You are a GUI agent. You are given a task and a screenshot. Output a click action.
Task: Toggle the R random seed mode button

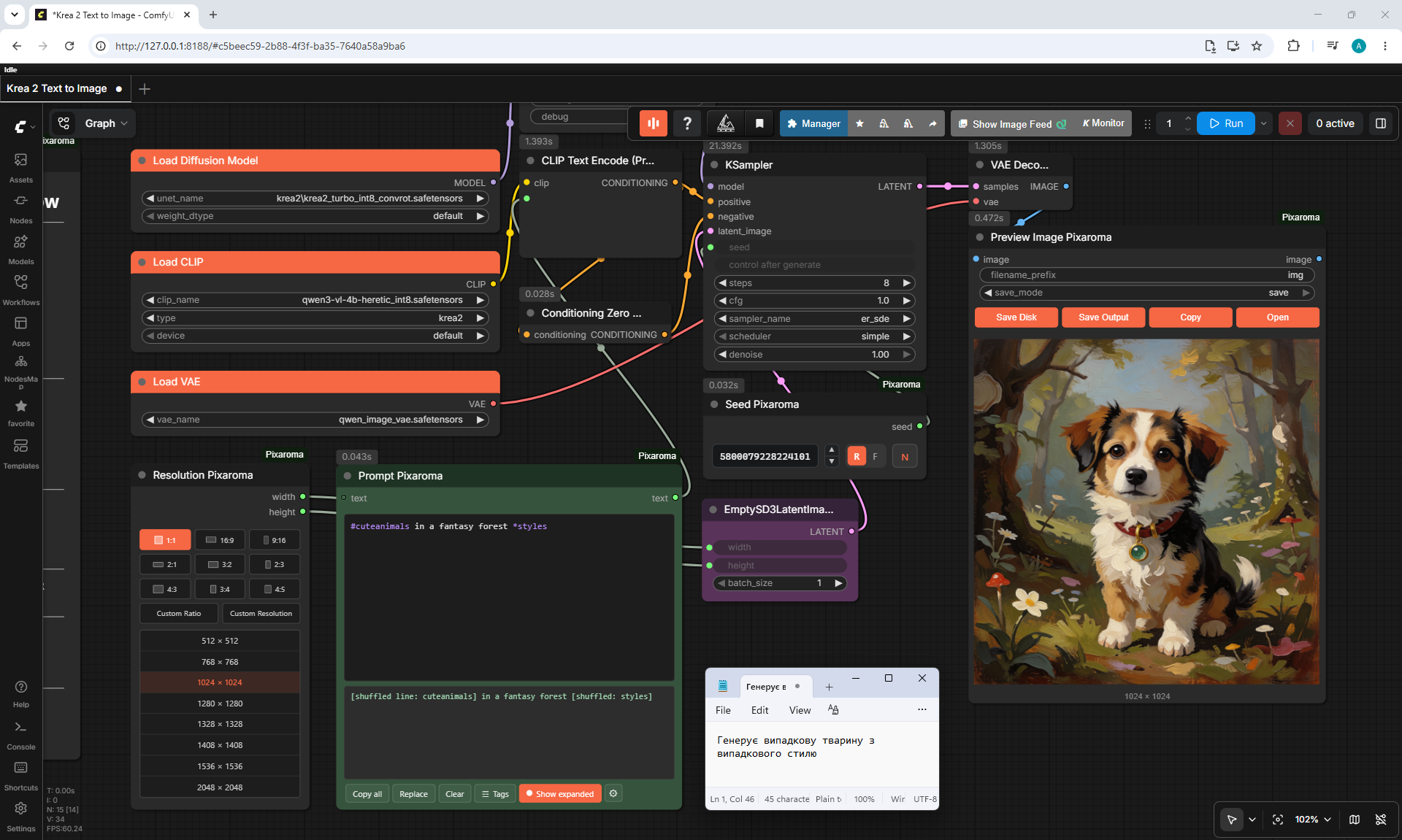(857, 456)
